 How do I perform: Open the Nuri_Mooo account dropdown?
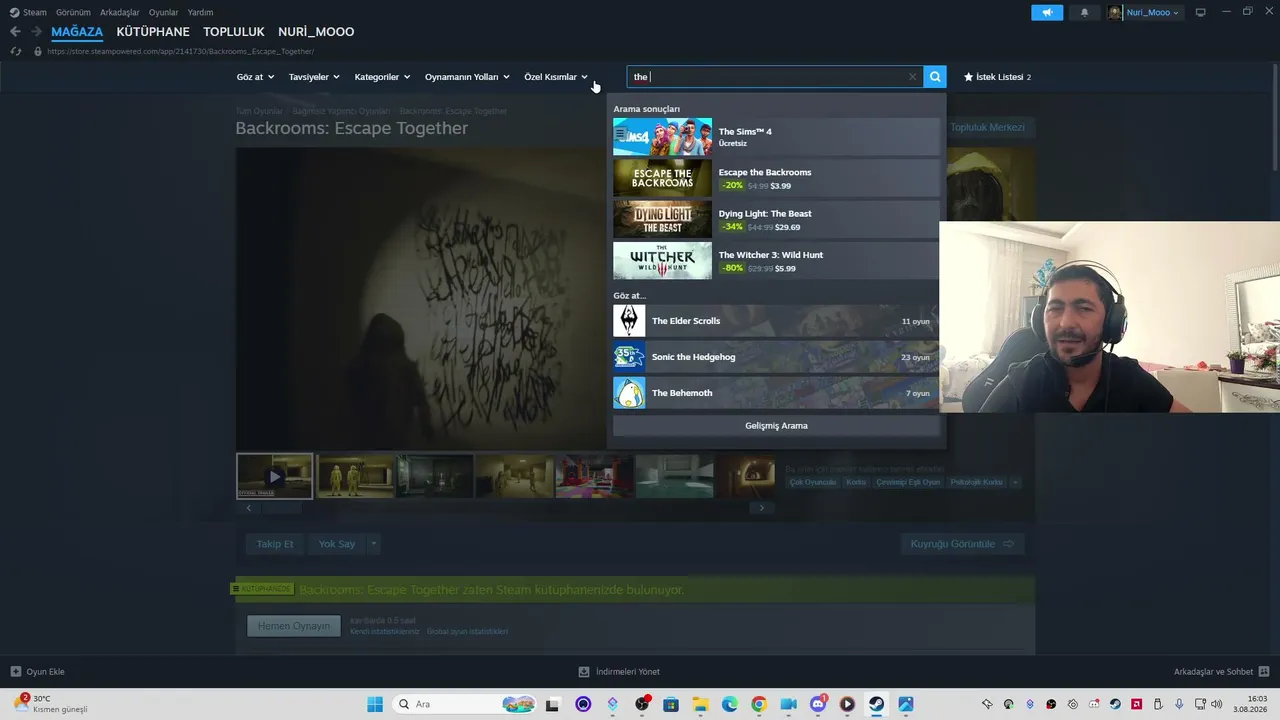tap(1144, 12)
